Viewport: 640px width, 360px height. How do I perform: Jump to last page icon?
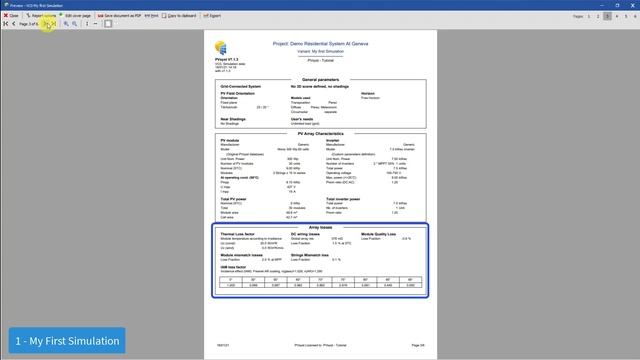tap(53, 24)
